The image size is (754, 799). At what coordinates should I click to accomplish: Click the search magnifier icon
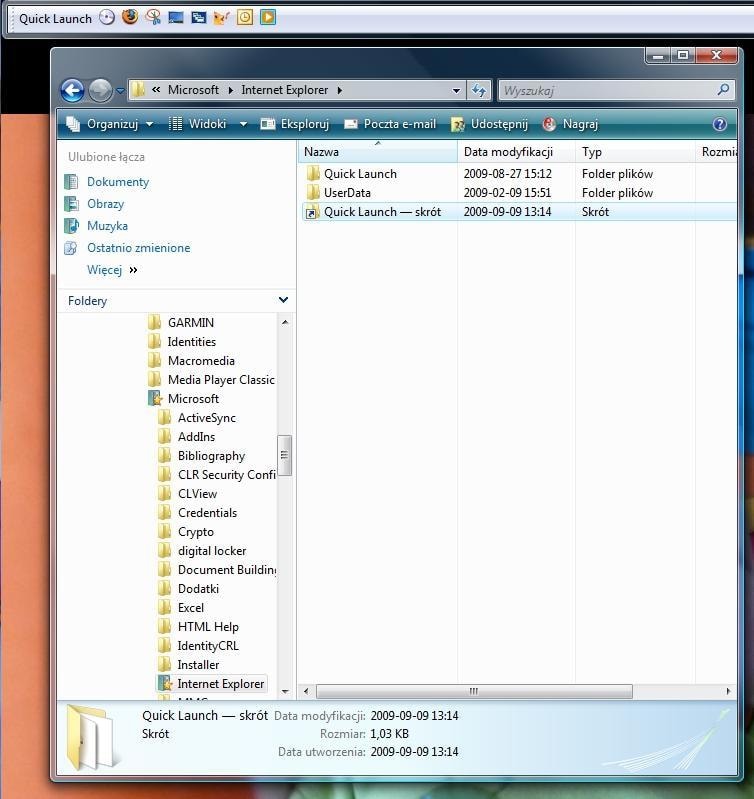pyautogui.click(x=723, y=90)
